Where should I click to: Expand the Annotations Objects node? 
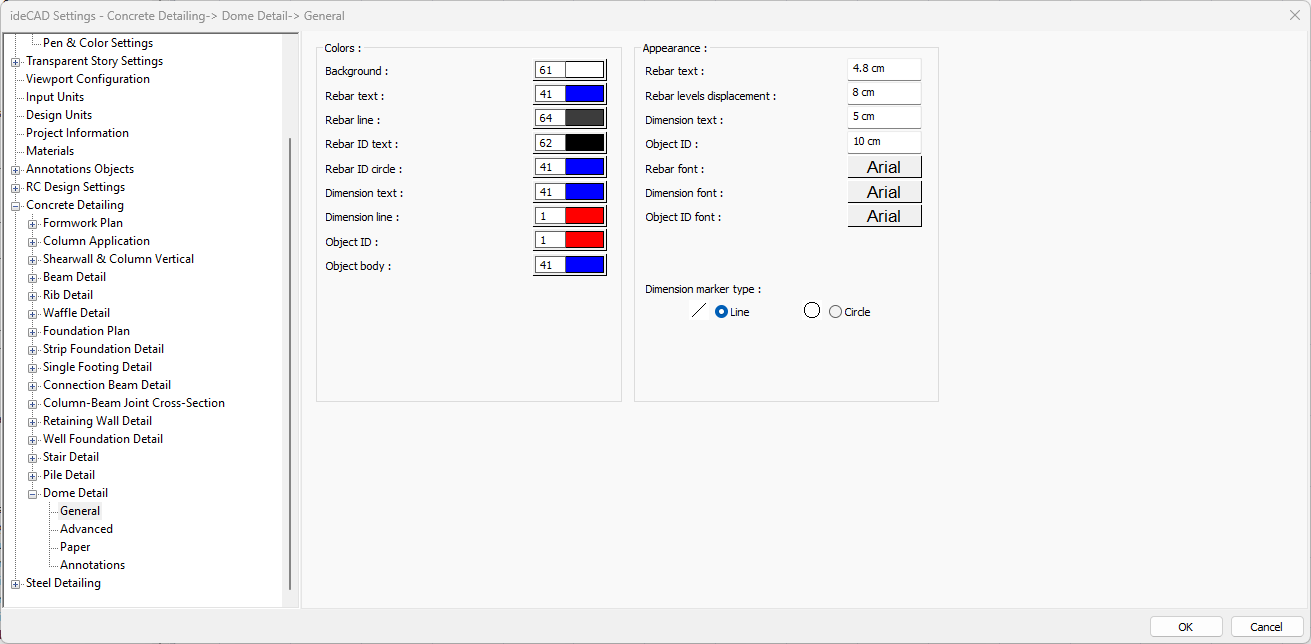(x=15, y=169)
